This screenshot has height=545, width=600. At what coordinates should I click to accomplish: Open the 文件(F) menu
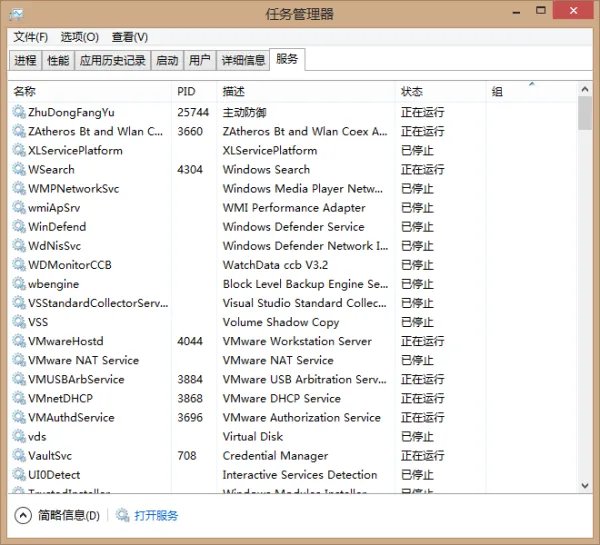(x=30, y=37)
